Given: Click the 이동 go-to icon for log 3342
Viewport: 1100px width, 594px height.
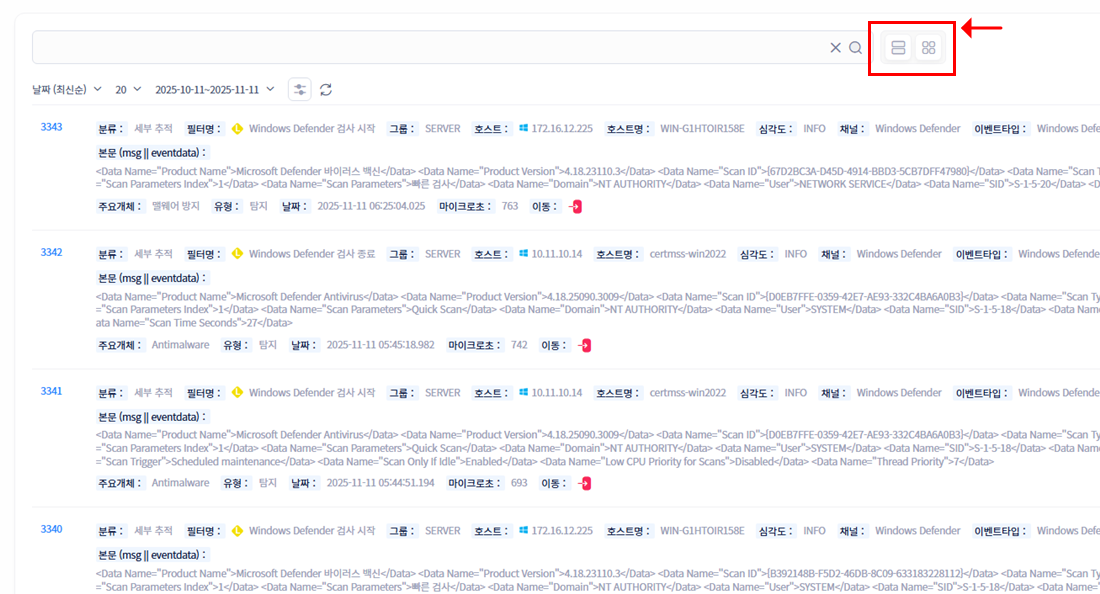Looking at the screenshot, I should (585, 345).
